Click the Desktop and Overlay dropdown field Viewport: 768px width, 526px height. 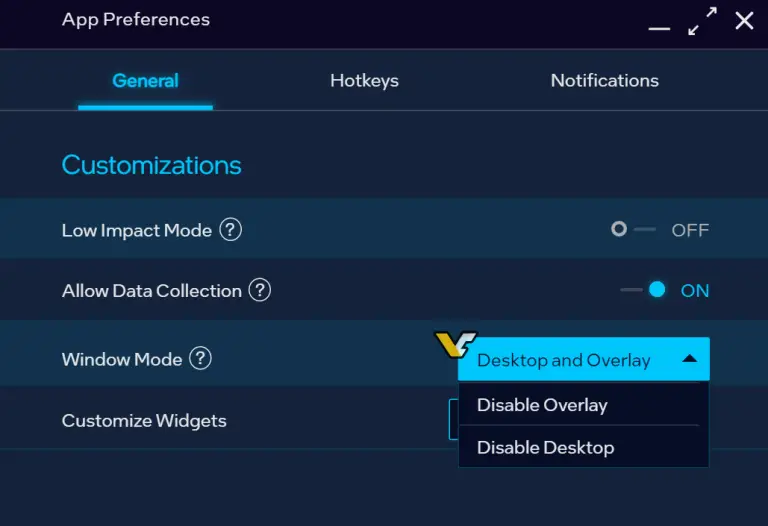click(x=565, y=360)
